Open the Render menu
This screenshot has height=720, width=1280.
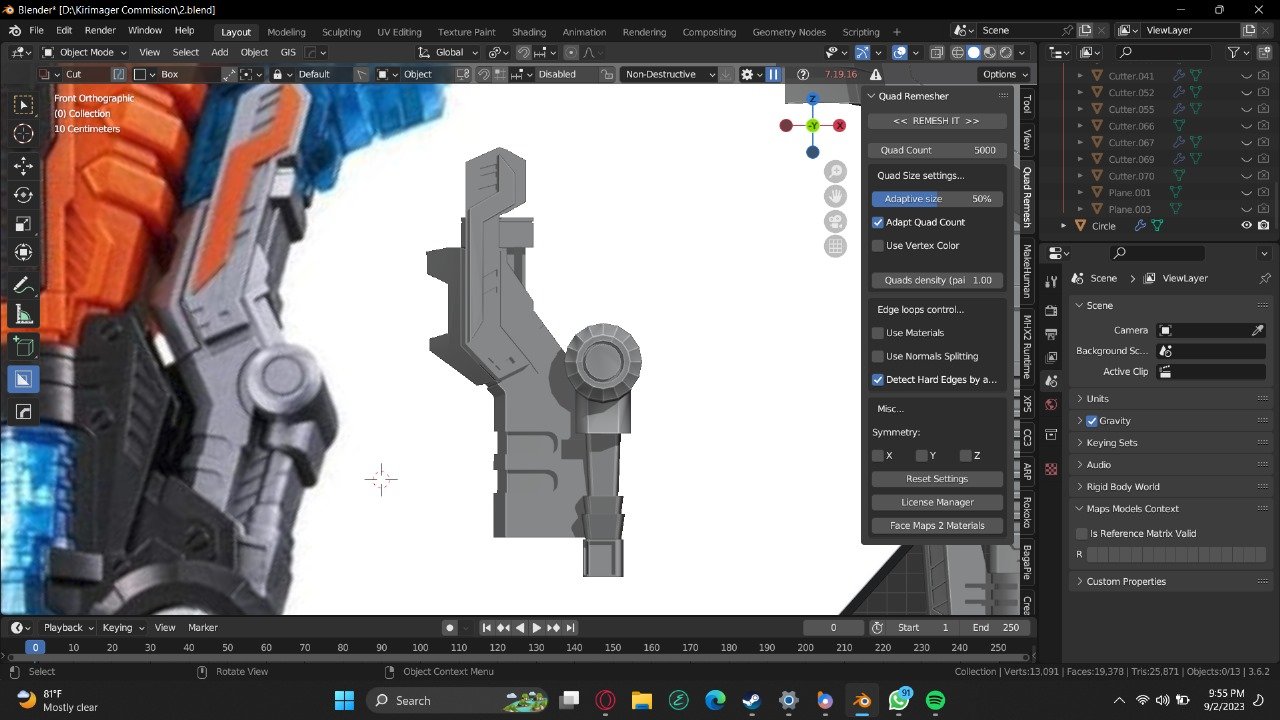(x=100, y=31)
